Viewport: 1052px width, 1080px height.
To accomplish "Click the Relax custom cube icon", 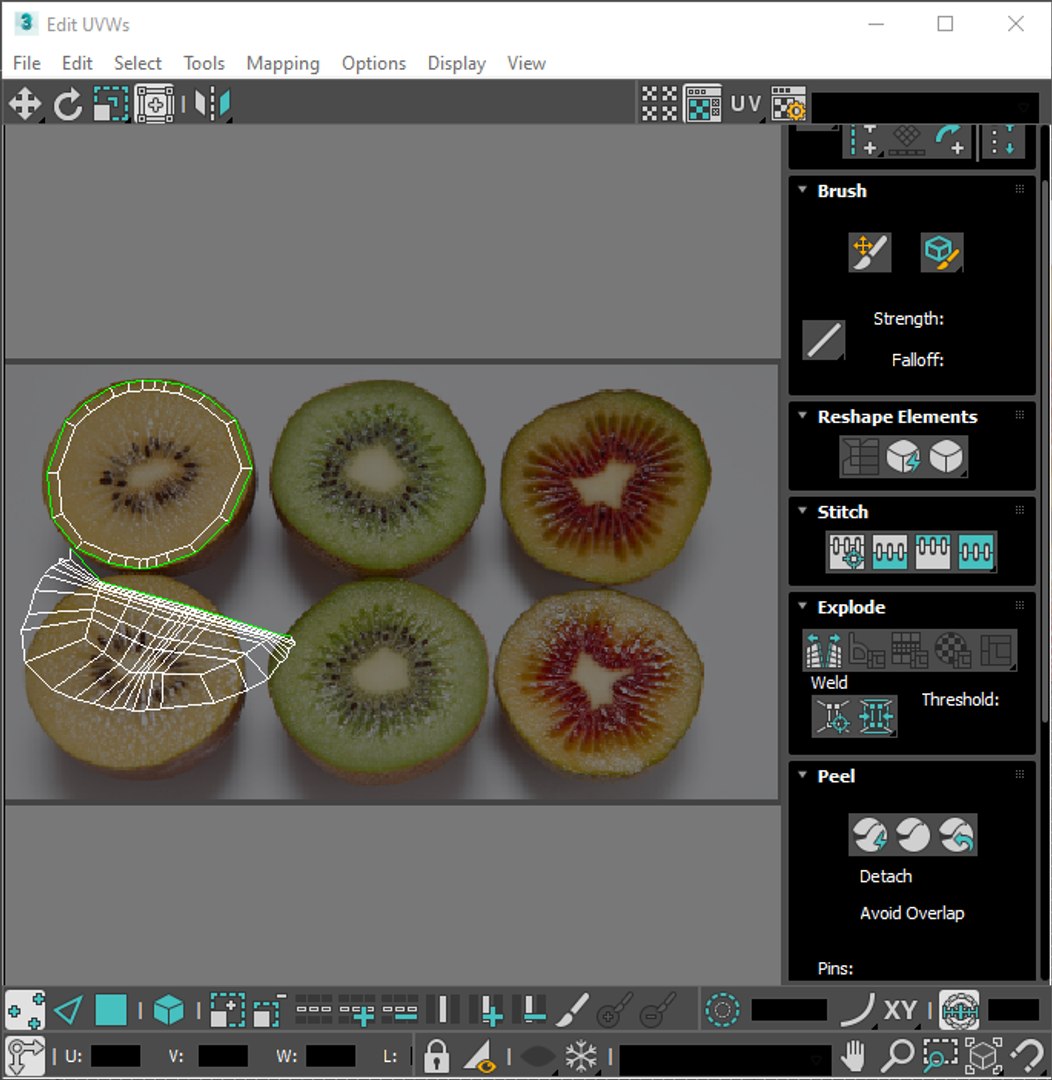I will [946, 457].
